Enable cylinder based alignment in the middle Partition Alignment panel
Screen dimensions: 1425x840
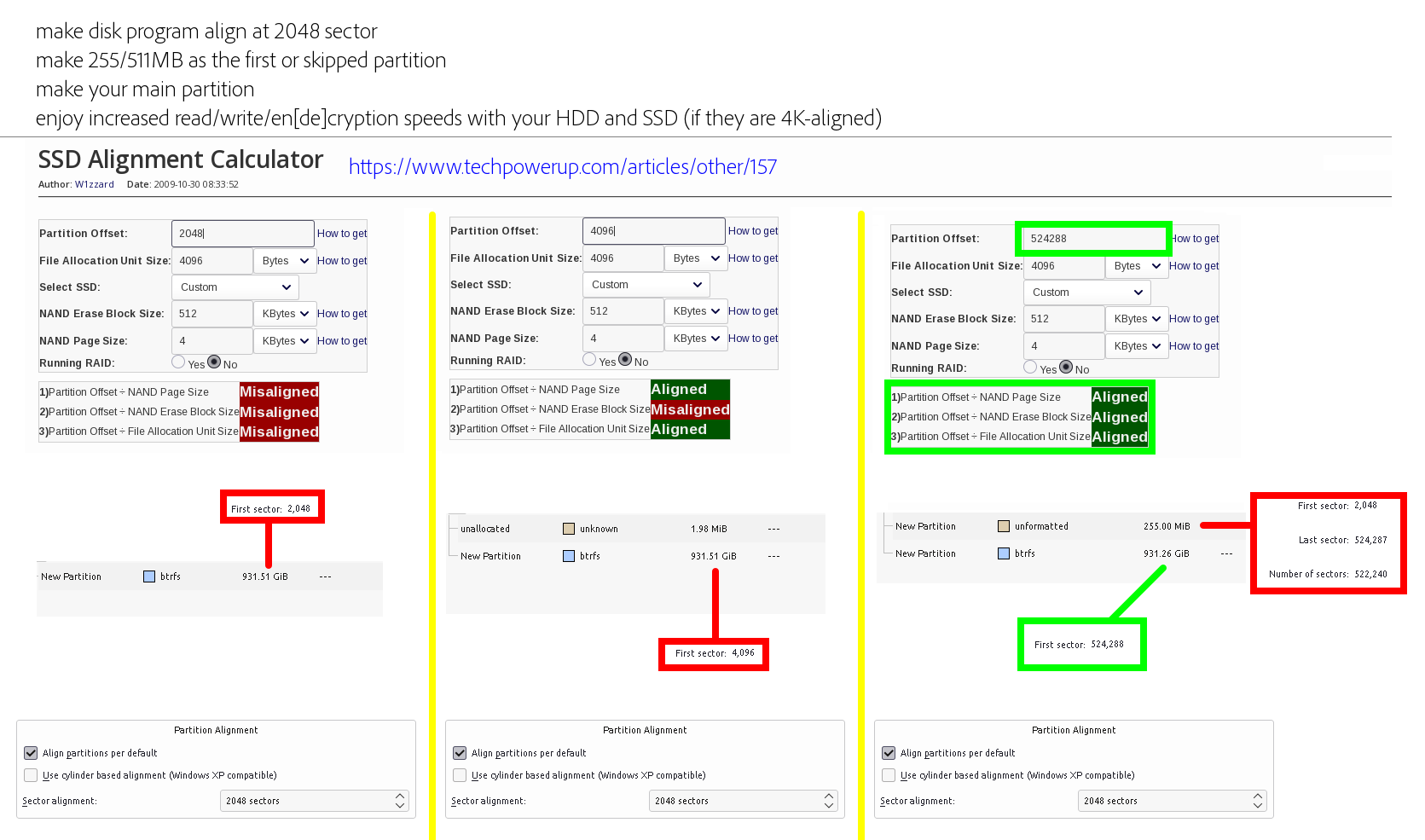coord(460,775)
